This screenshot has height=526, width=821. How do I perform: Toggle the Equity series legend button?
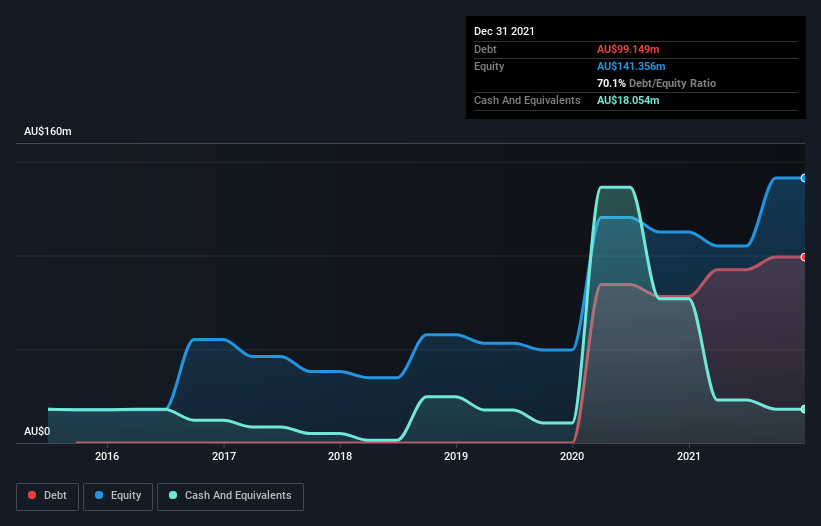click(118, 496)
